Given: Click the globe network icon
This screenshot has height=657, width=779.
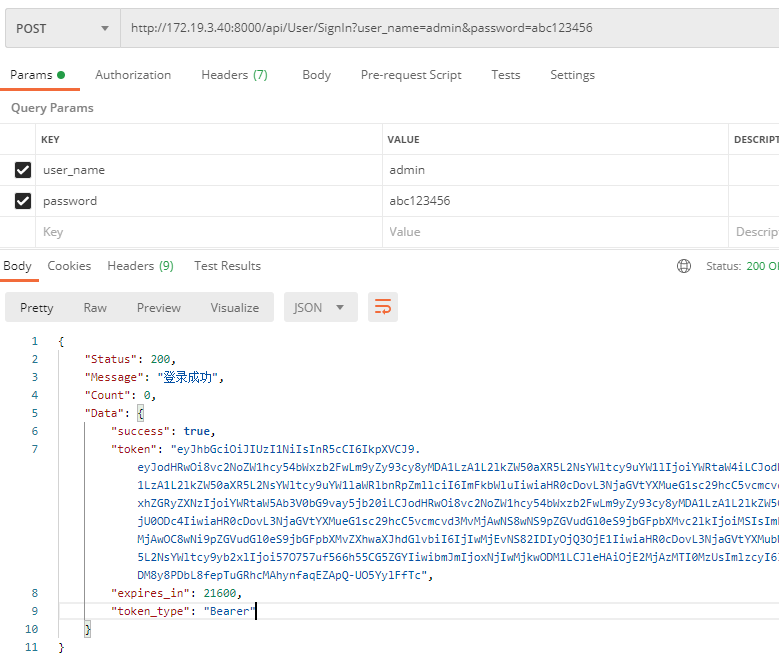Looking at the screenshot, I should (x=684, y=266).
